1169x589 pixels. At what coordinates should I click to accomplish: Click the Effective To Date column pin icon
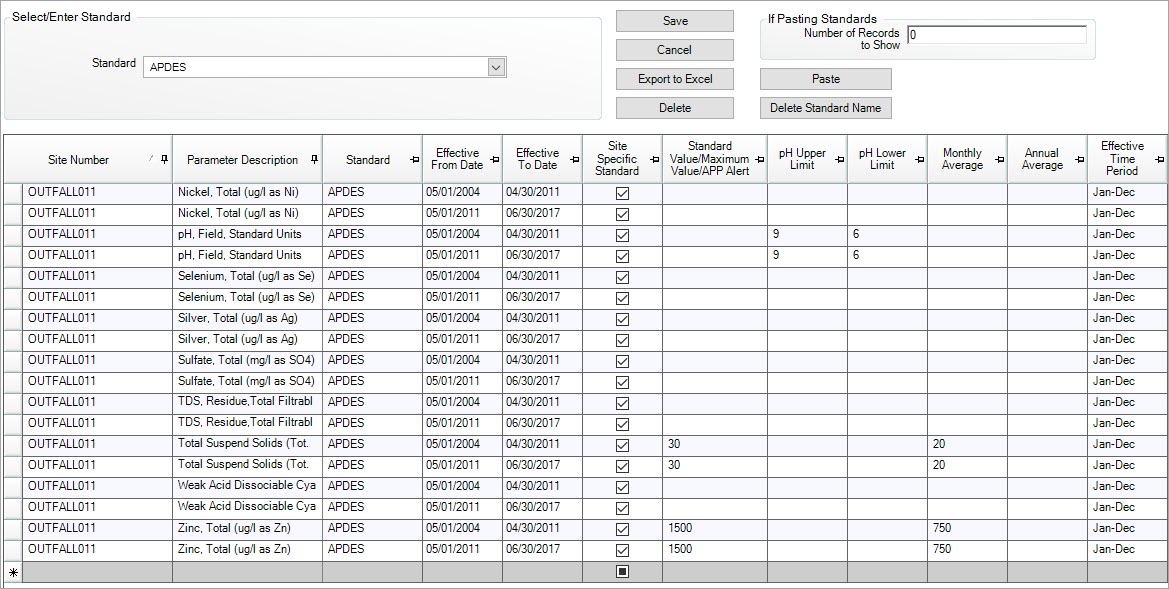tap(572, 160)
